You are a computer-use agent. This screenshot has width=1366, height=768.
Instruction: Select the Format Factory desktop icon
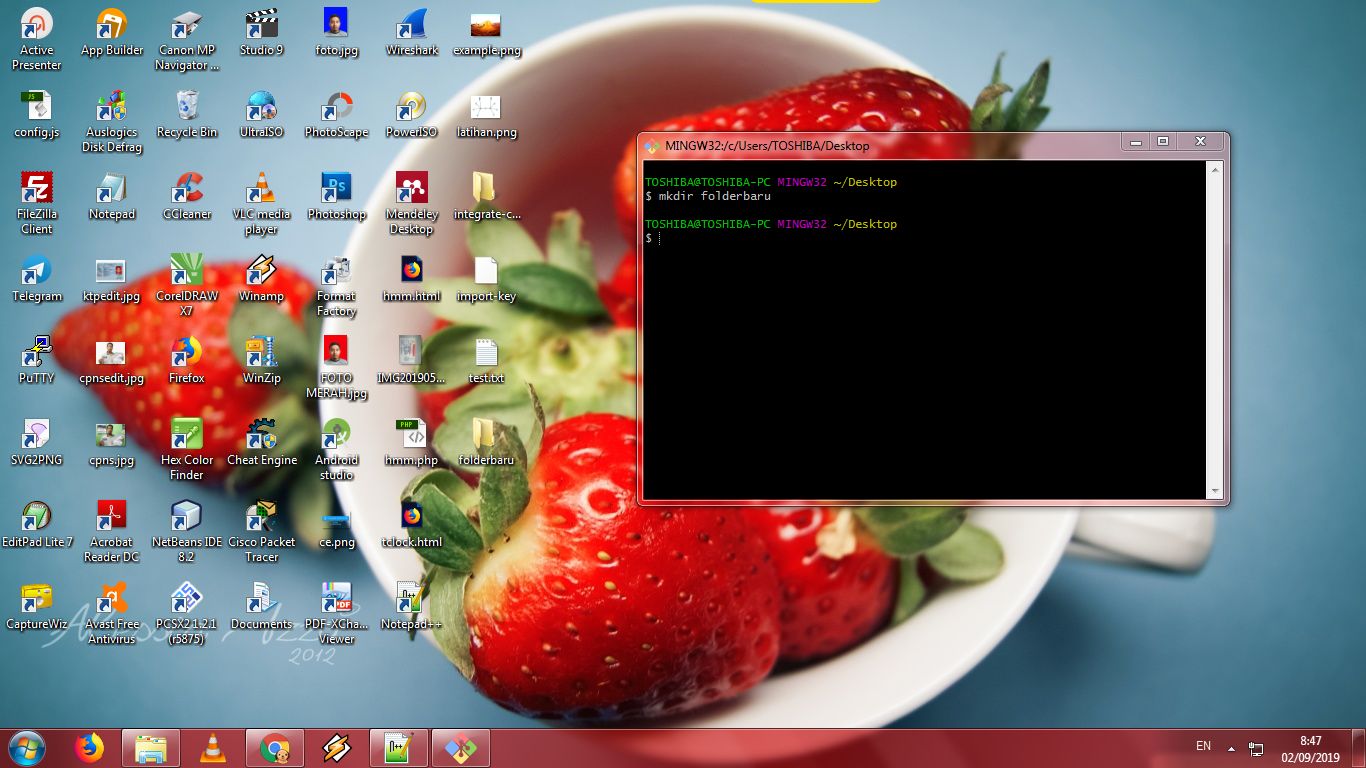(336, 286)
